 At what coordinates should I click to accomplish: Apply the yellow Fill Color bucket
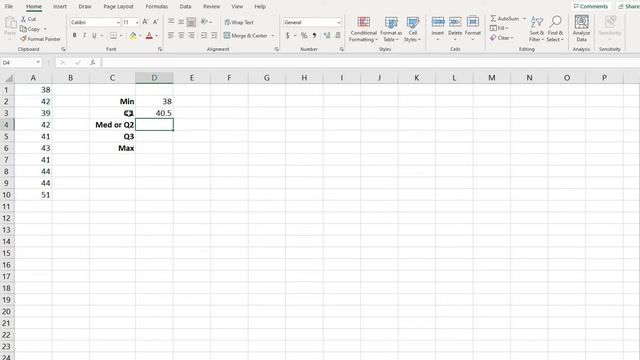click(133, 36)
